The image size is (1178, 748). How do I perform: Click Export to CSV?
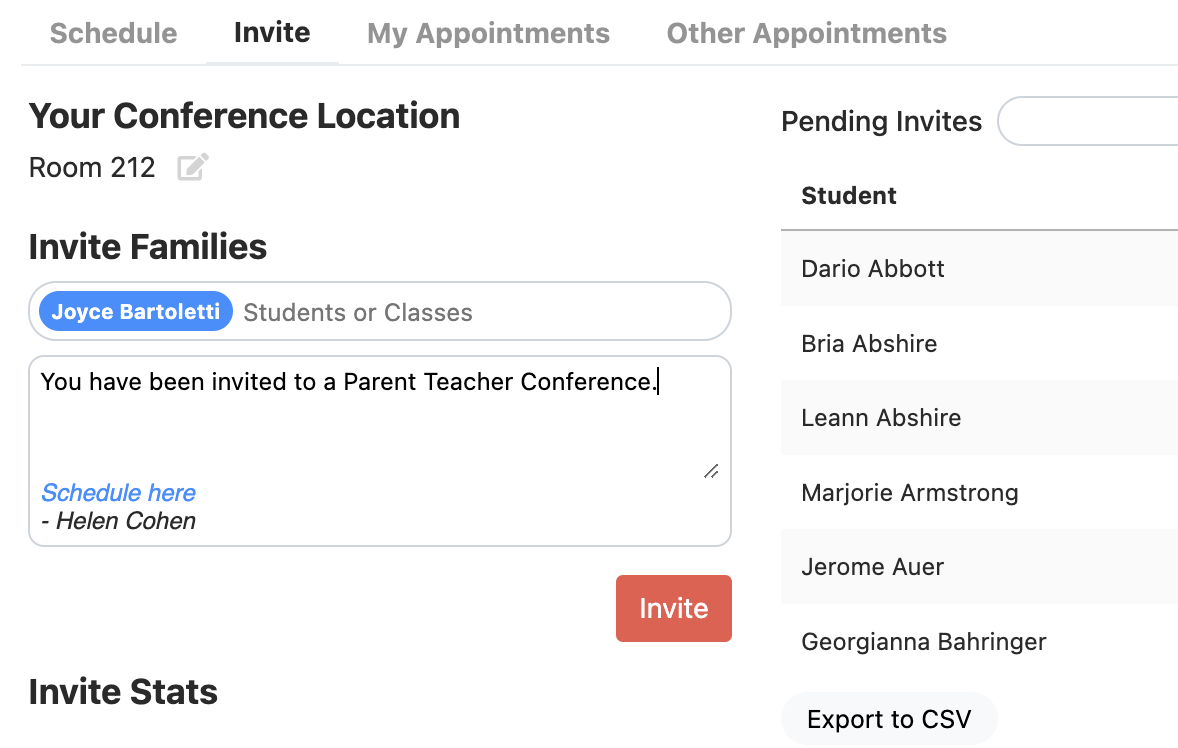(888, 718)
